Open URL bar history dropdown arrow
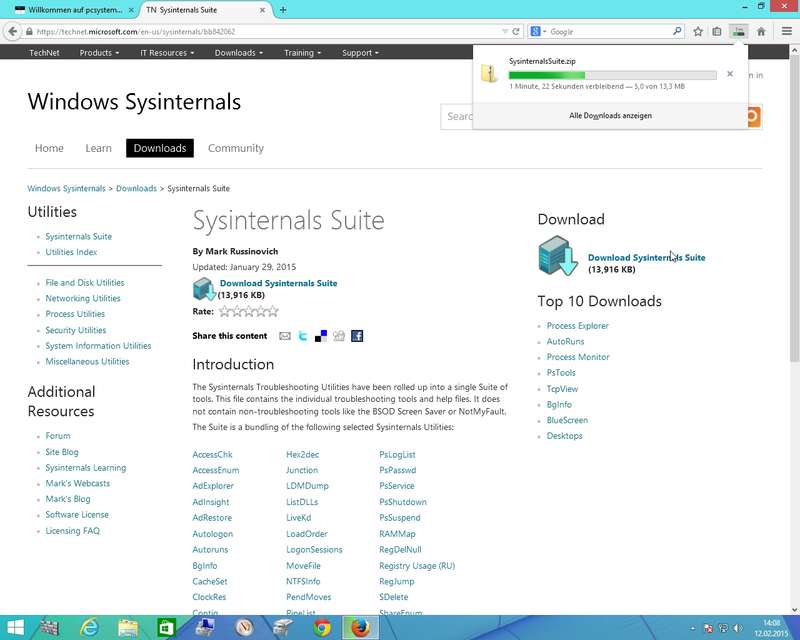 pos(505,32)
